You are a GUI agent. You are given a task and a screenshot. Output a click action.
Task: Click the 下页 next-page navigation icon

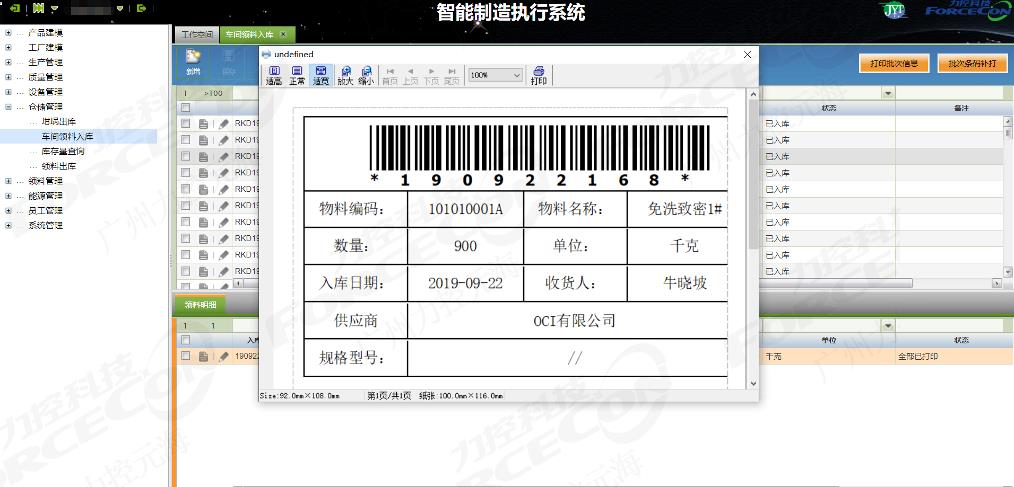click(x=431, y=75)
